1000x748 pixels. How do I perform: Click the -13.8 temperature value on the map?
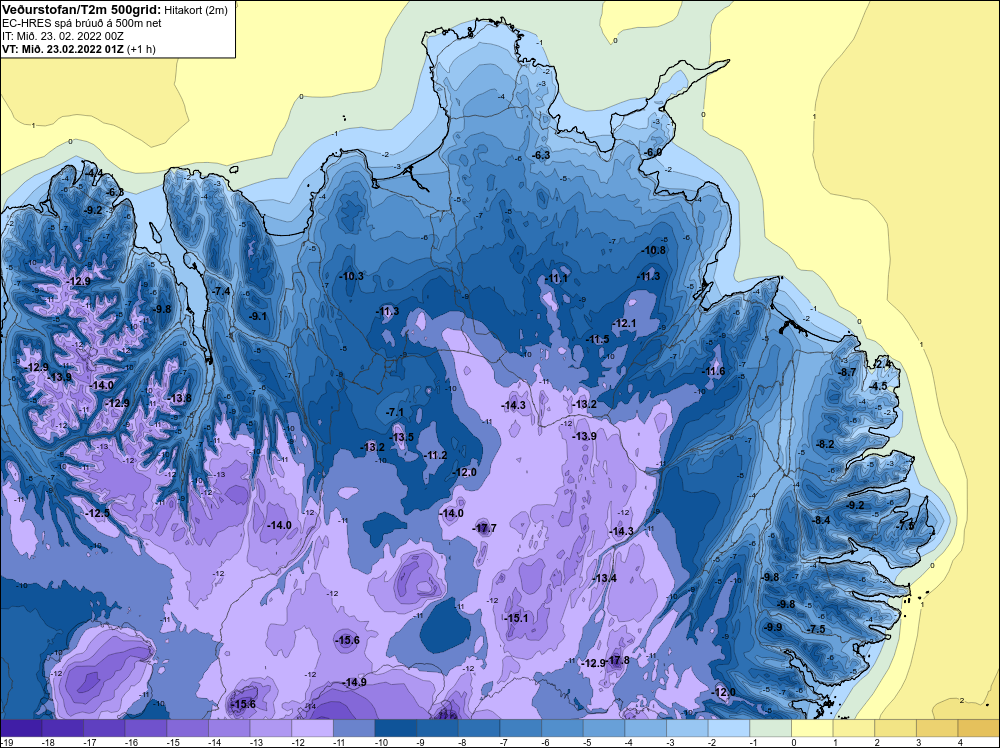coord(180,398)
